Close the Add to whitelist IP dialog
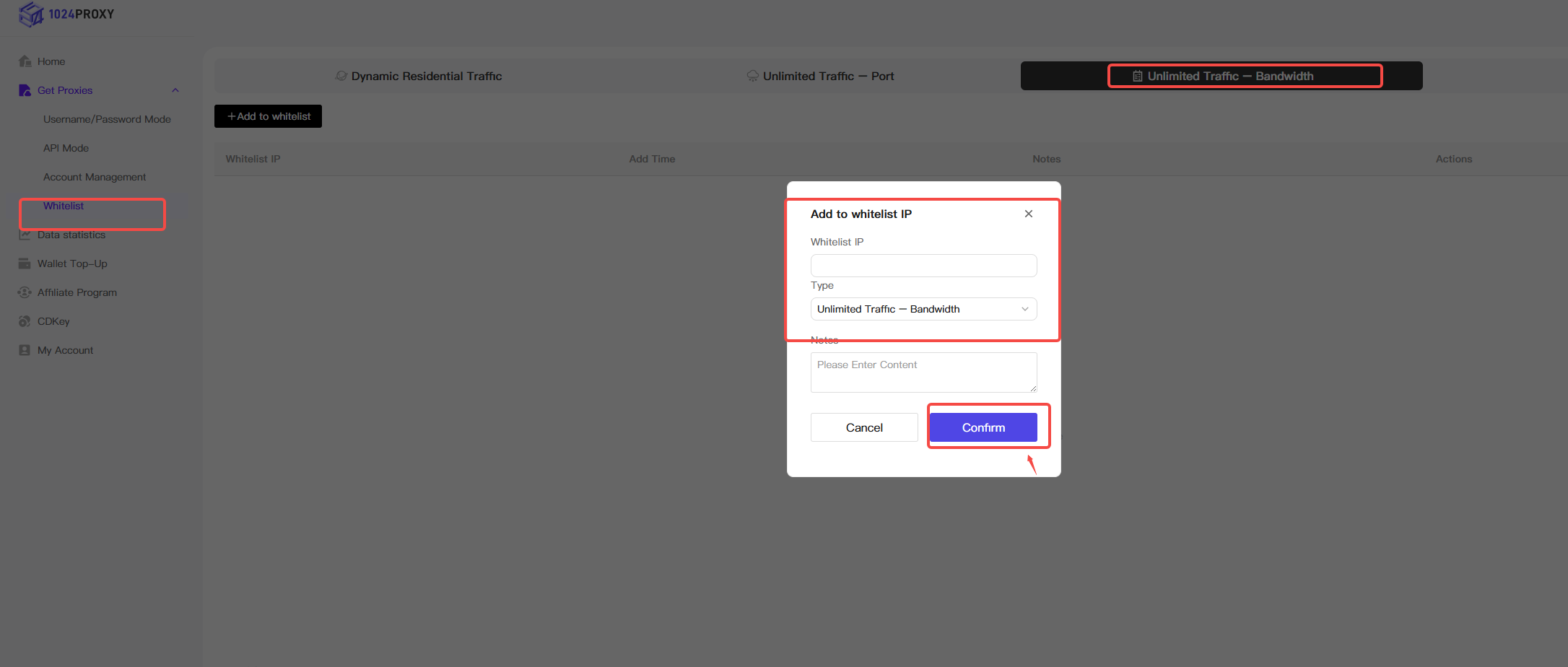Image resolution: width=1568 pixels, height=667 pixels. pos(1028,214)
